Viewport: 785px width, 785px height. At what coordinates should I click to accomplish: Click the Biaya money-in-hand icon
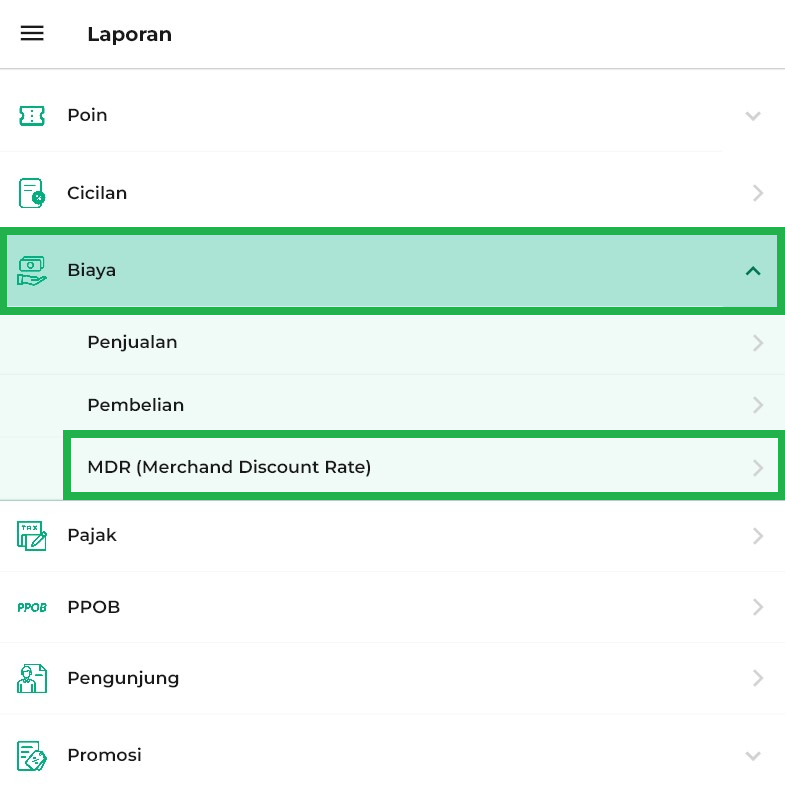pyautogui.click(x=32, y=271)
